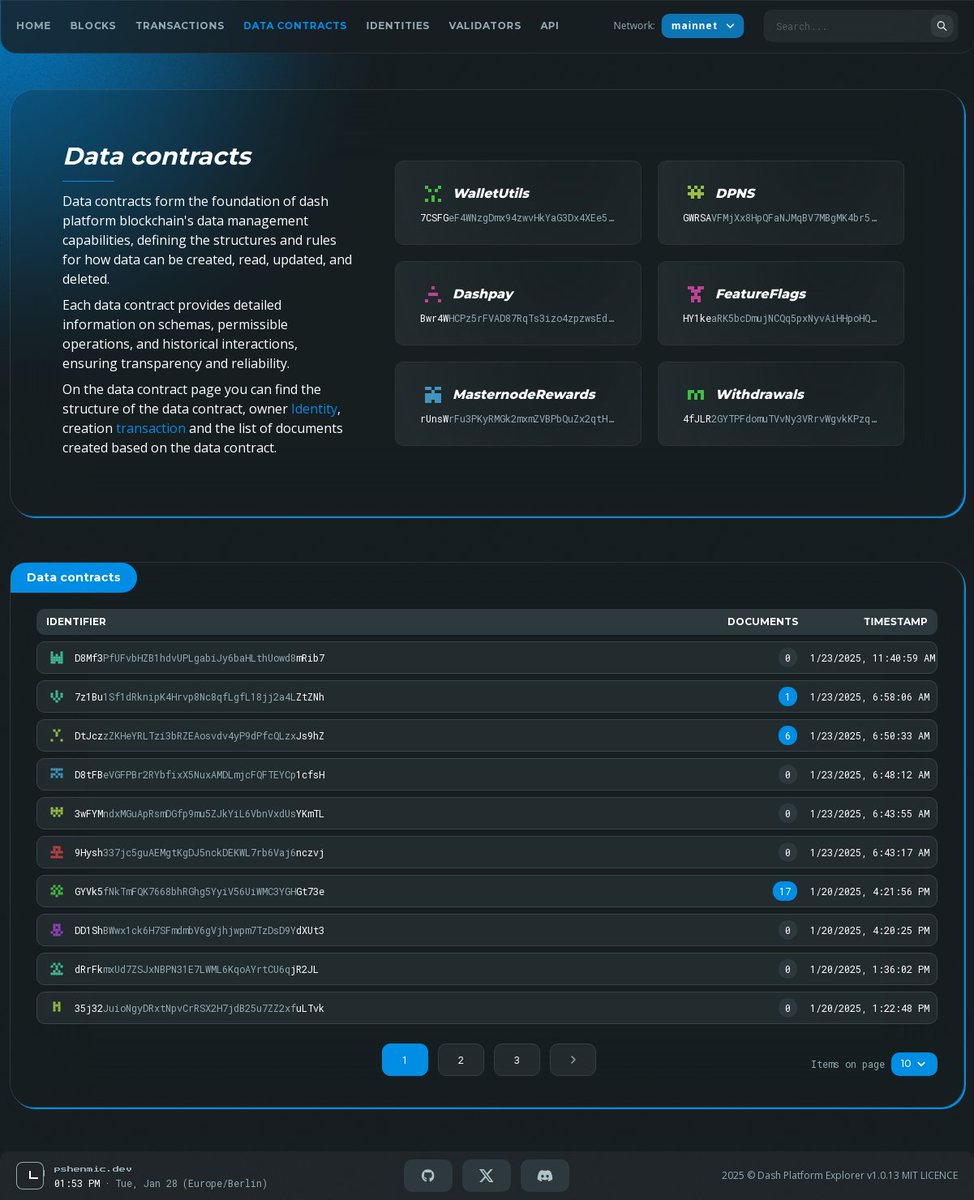Click the pshenmic.dev logo in the footer
Viewport: 974px width, 1200px height.
[x=30, y=1175]
